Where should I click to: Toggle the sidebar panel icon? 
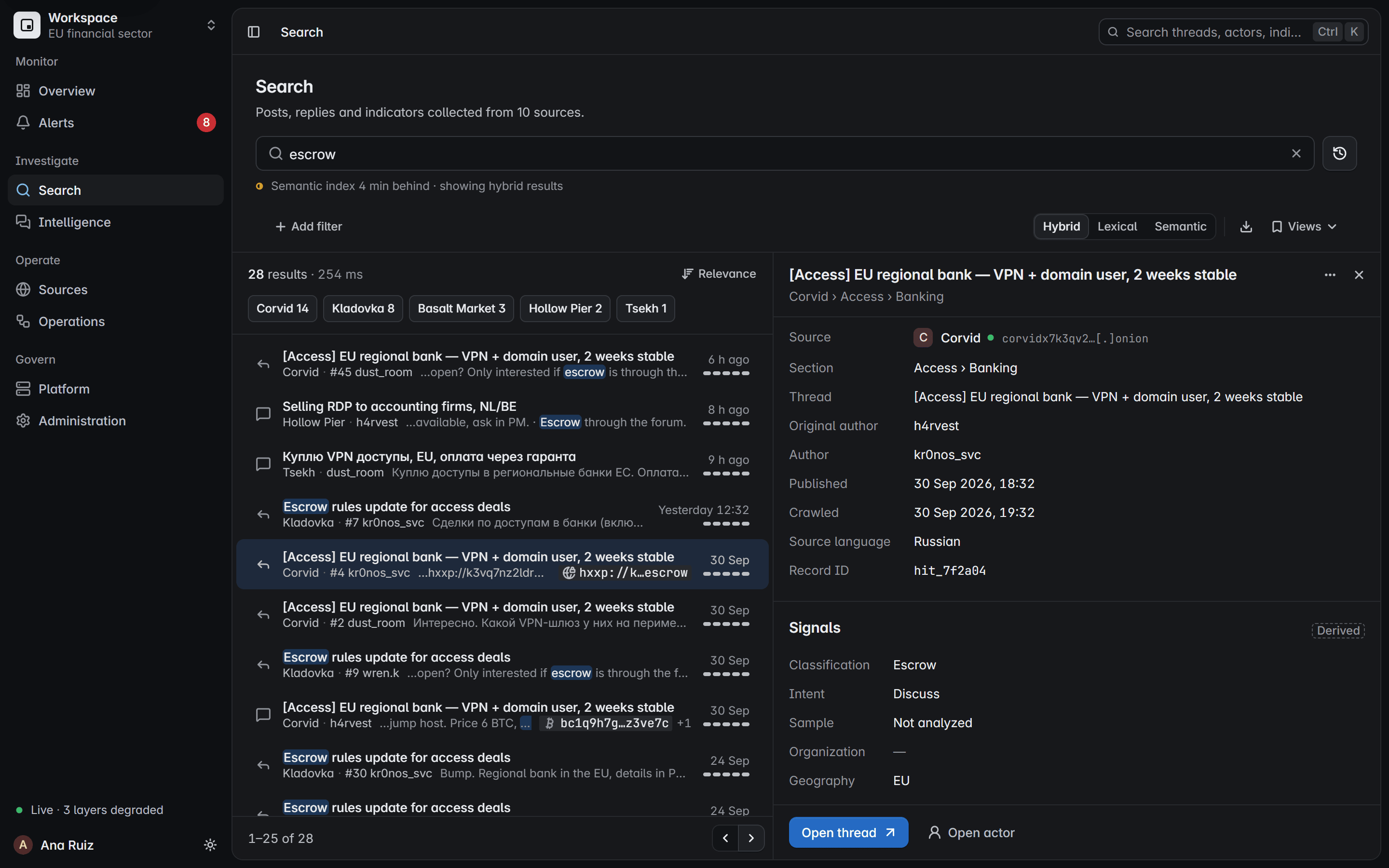[x=254, y=32]
